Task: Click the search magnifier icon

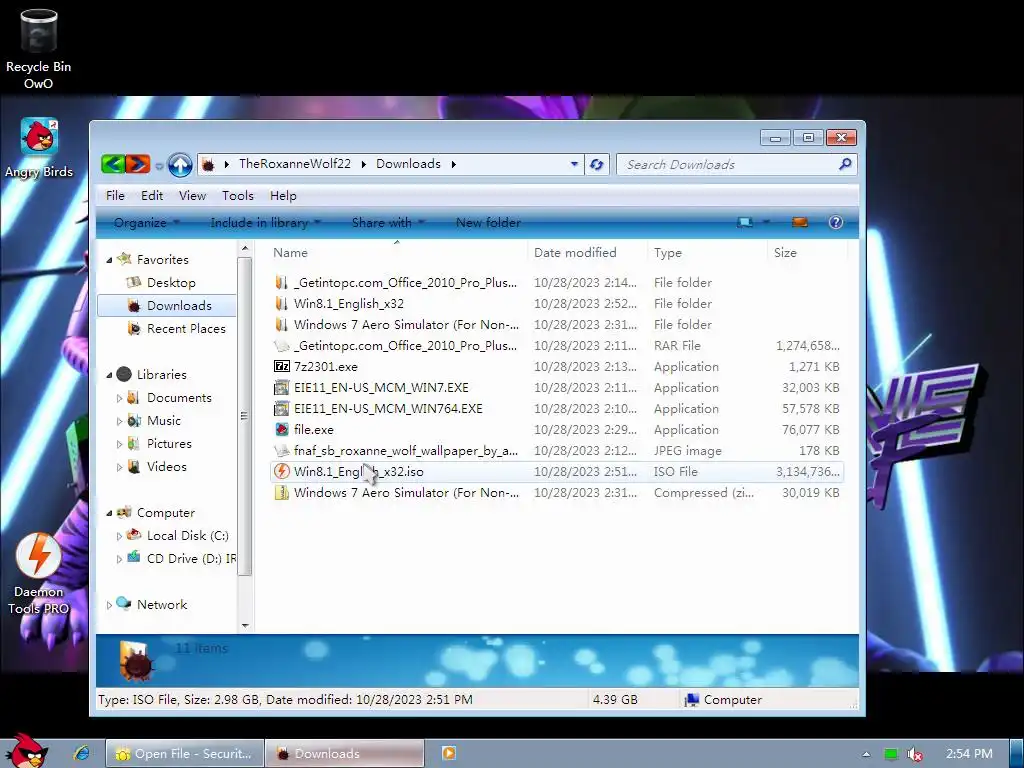Action: tap(845, 164)
